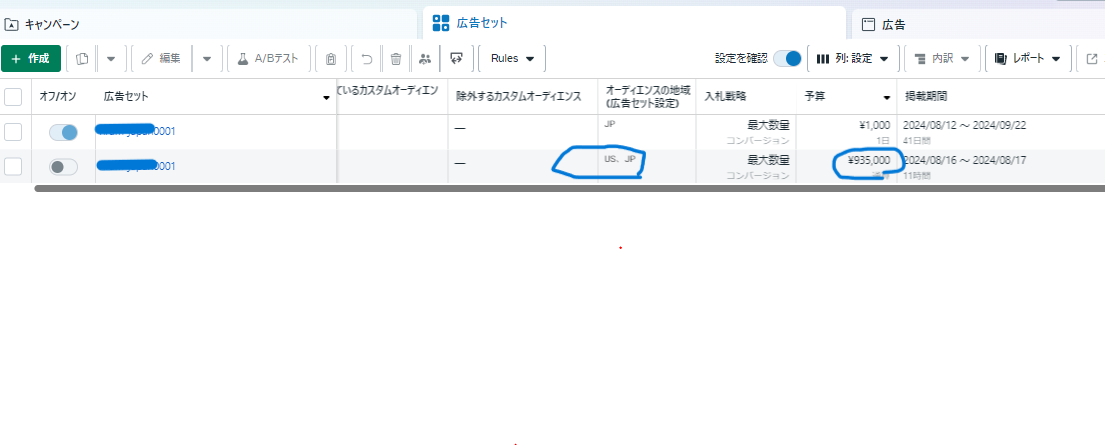
Task: Open the ad set name link in the US, JP row
Action: [136, 166]
